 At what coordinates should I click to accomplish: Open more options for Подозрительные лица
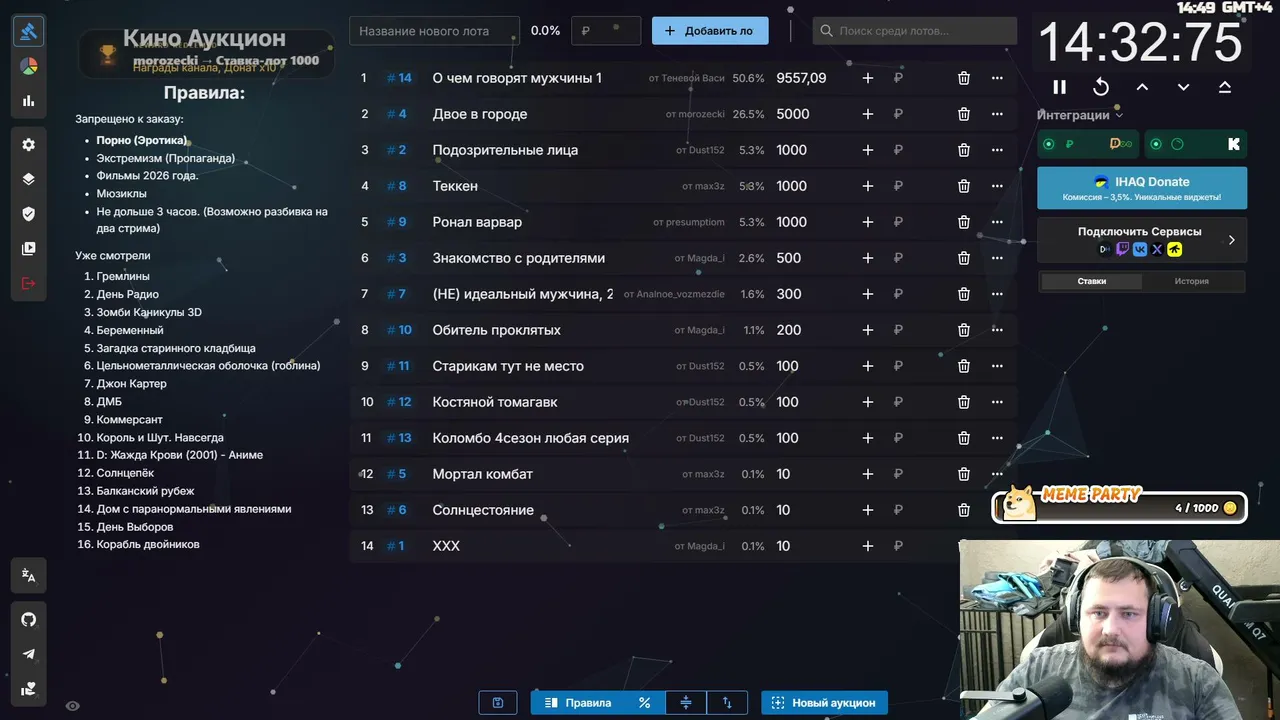click(997, 150)
